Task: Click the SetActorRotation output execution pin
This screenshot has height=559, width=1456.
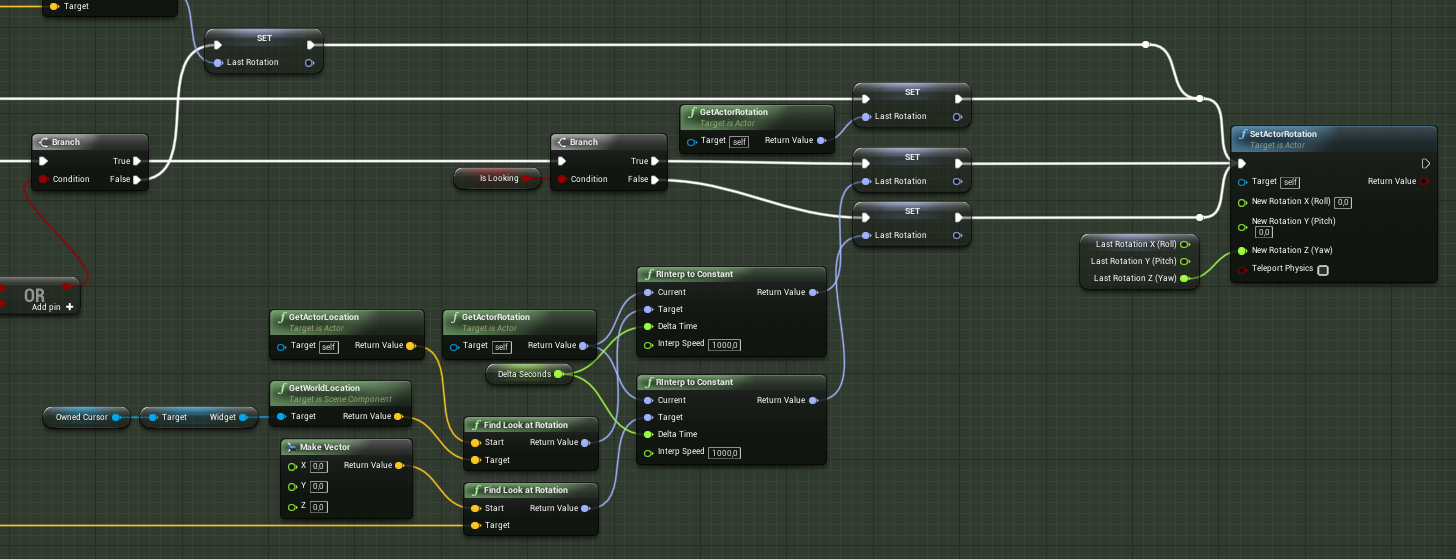Action: (1426, 163)
